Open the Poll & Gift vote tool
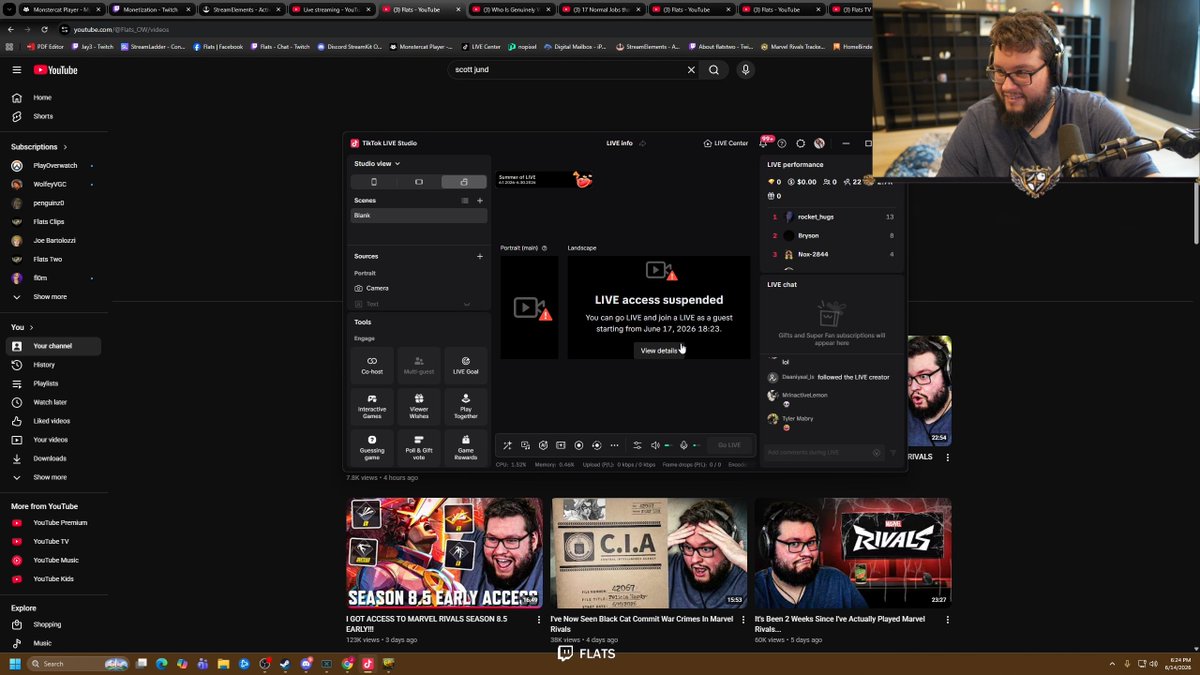 419,446
